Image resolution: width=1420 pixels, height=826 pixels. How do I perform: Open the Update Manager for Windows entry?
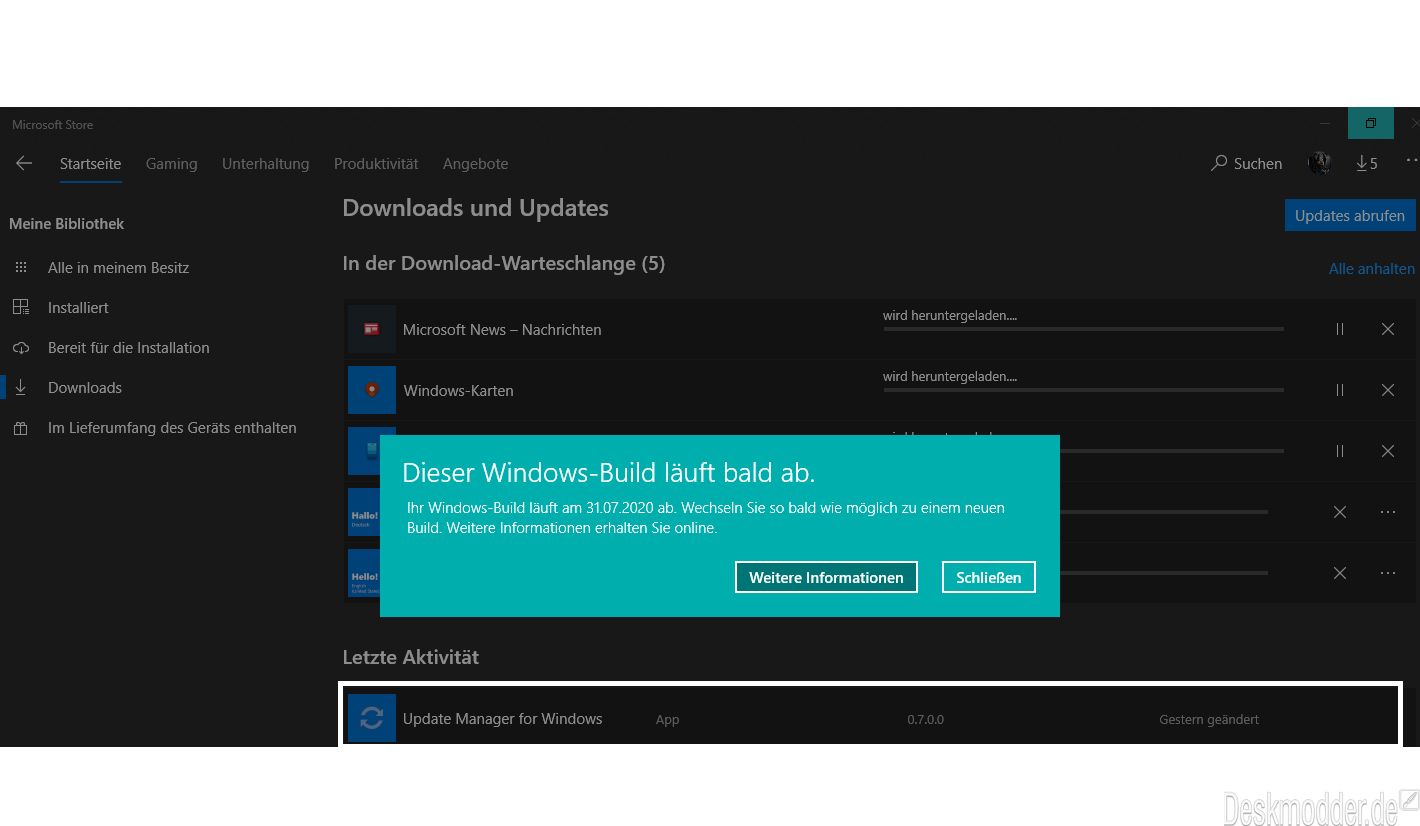(x=870, y=716)
